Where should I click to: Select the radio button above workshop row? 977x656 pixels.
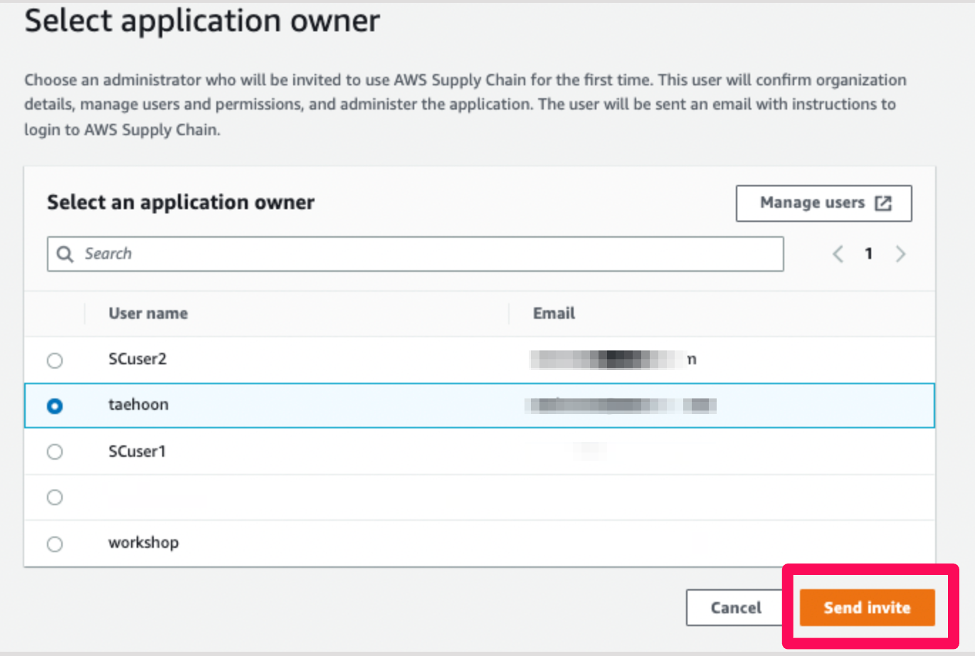(x=55, y=497)
